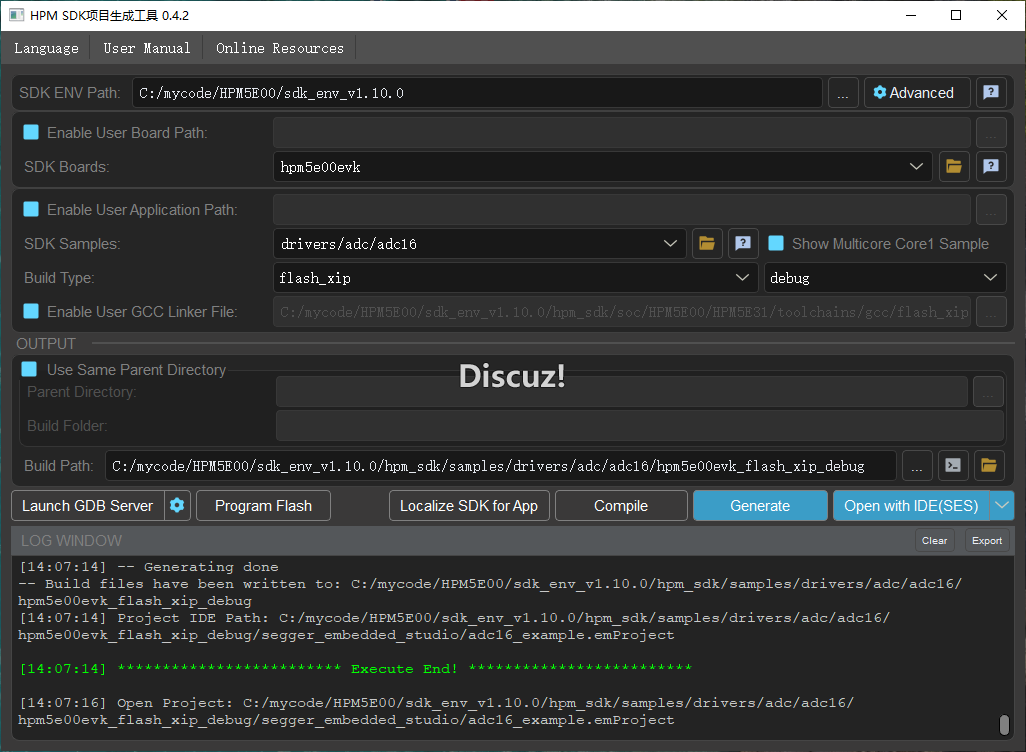This screenshot has width=1026, height=752.
Task: Click the help icon beside SDK Samples
Action: click(x=742, y=243)
